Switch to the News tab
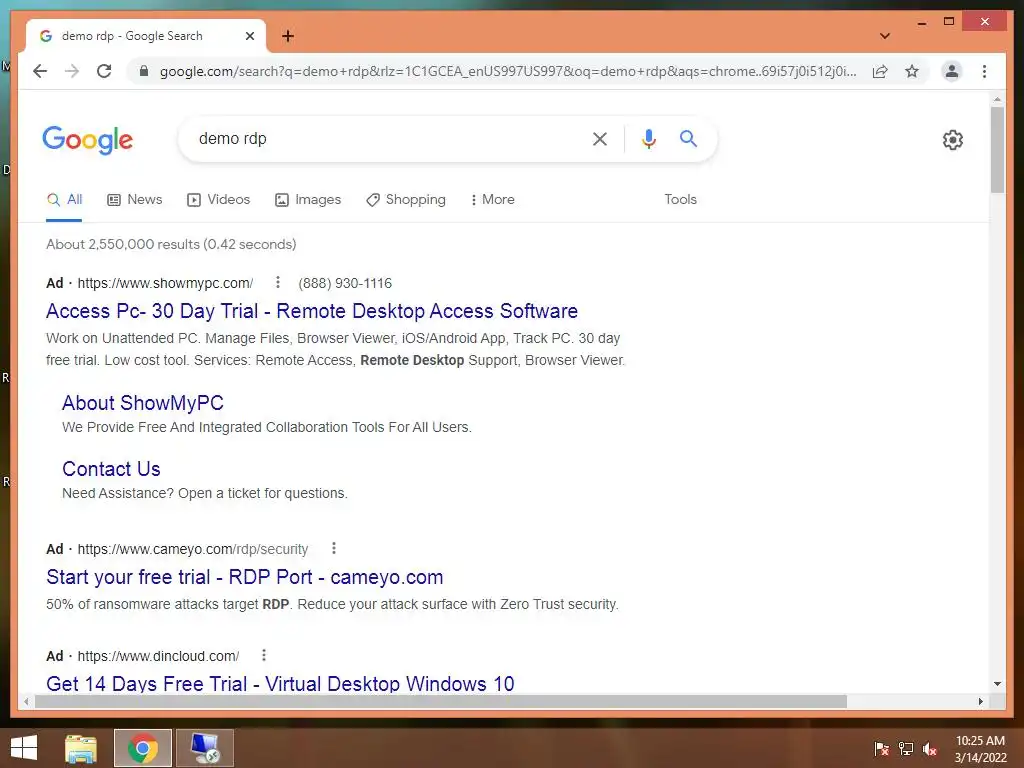1024x768 pixels. point(135,200)
